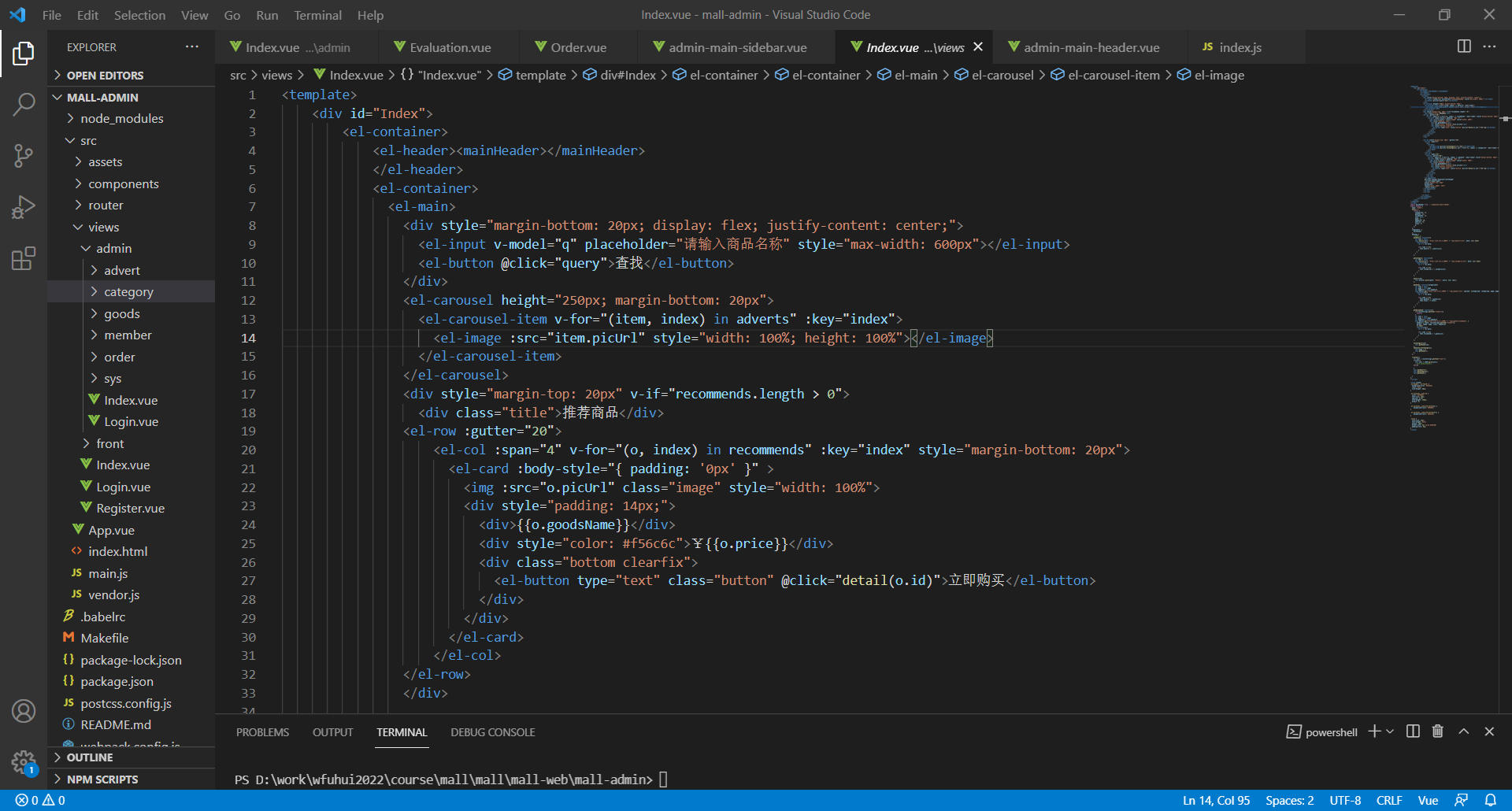
Task: Open the Explorer view in activity bar
Action: click(x=24, y=54)
